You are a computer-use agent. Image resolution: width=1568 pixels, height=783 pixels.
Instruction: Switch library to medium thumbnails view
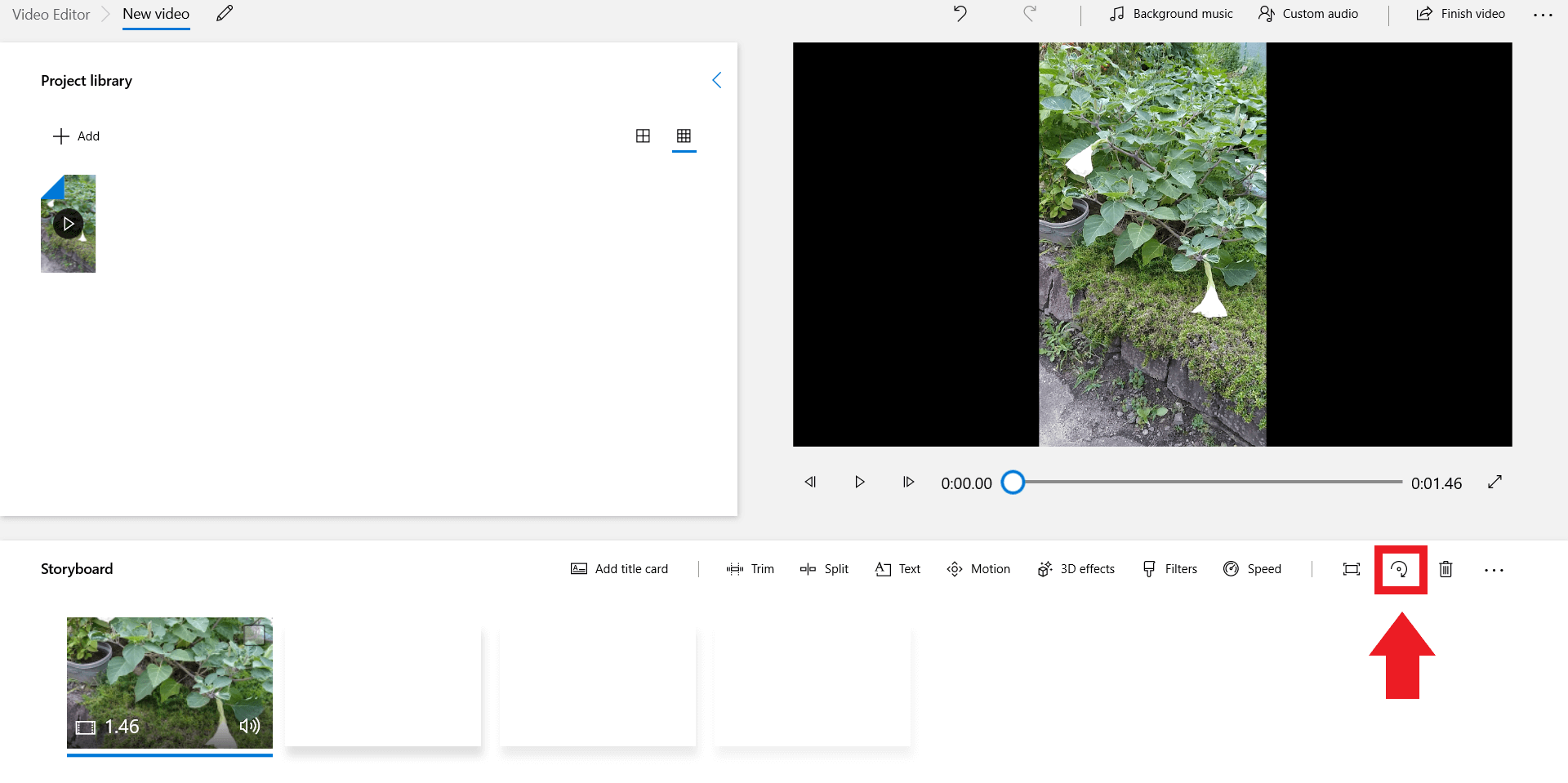coord(643,136)
